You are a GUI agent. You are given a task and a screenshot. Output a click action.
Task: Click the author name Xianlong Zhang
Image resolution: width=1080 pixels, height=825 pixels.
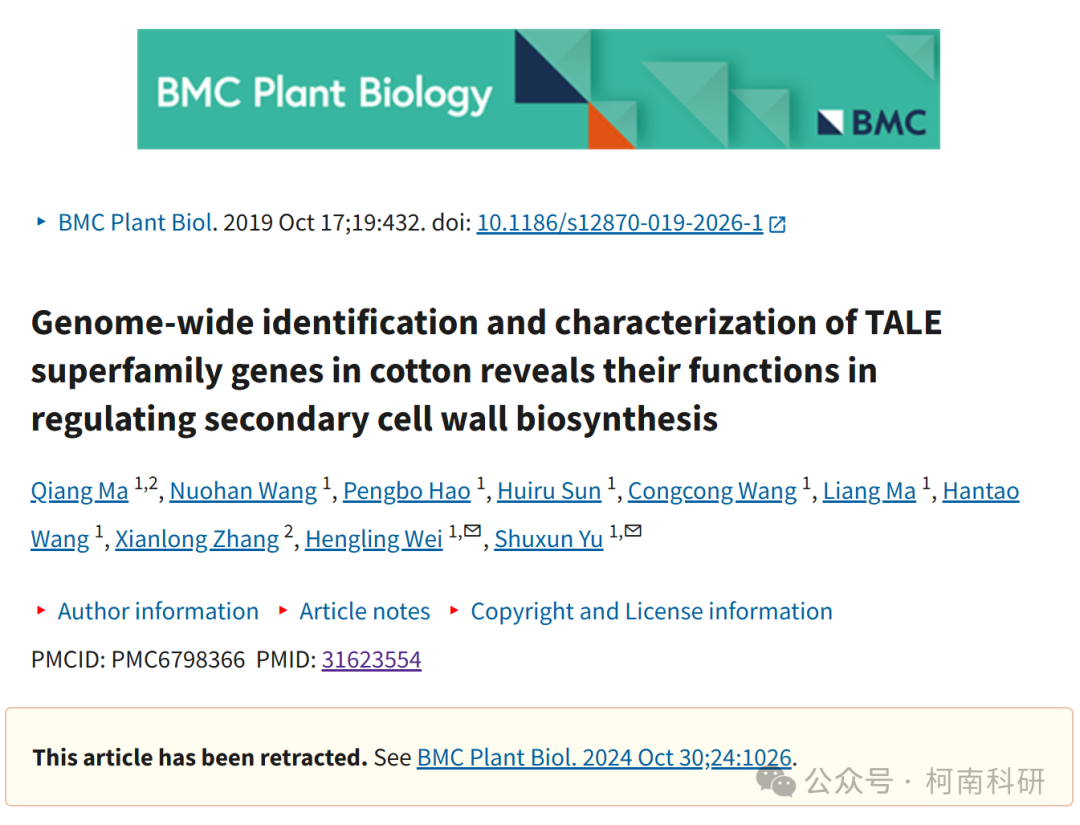click(x=197, y=539)
